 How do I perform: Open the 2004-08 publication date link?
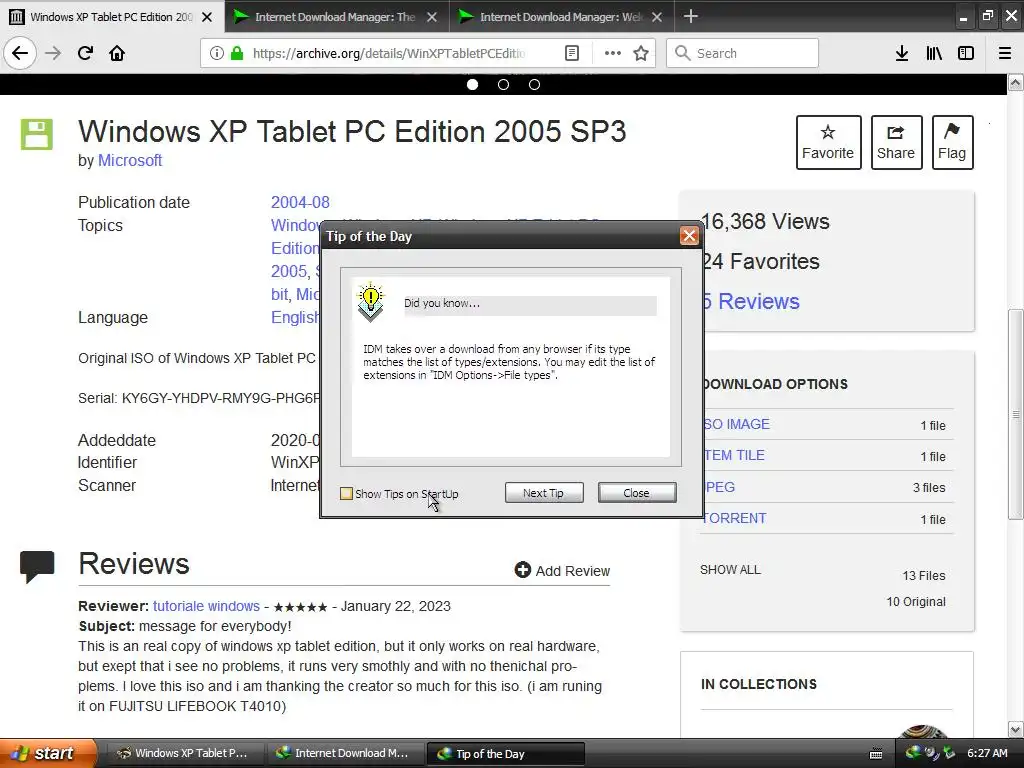(300, 202)
